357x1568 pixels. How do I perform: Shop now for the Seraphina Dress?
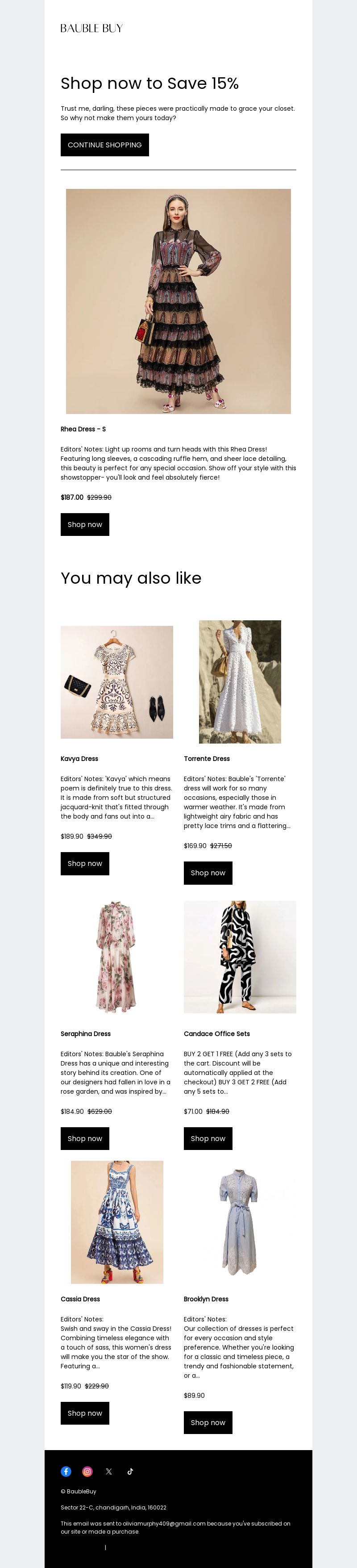pyautogui.click(x=85, y=1138)
